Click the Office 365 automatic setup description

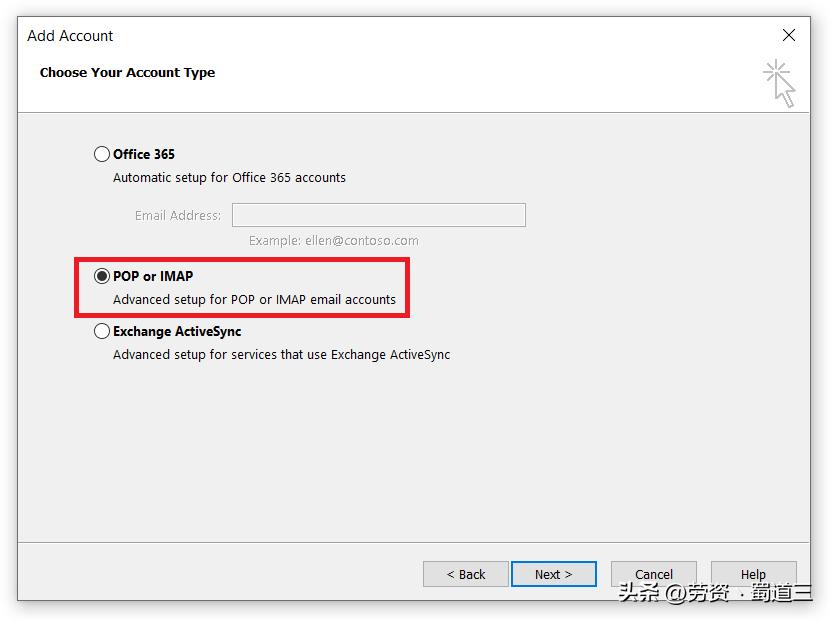tap(229, 177)
